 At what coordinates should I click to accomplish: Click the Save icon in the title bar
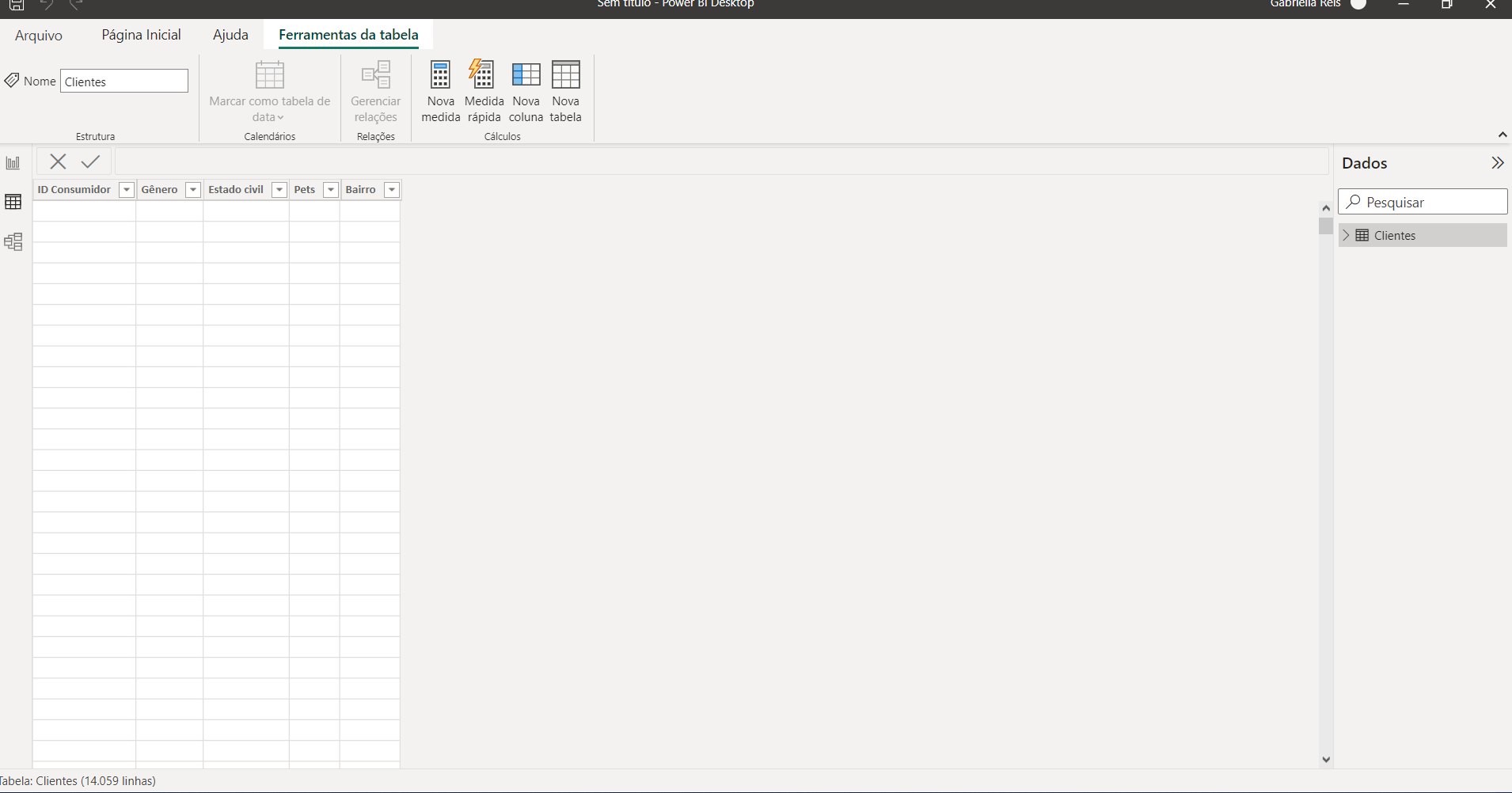tap(16, 4)
